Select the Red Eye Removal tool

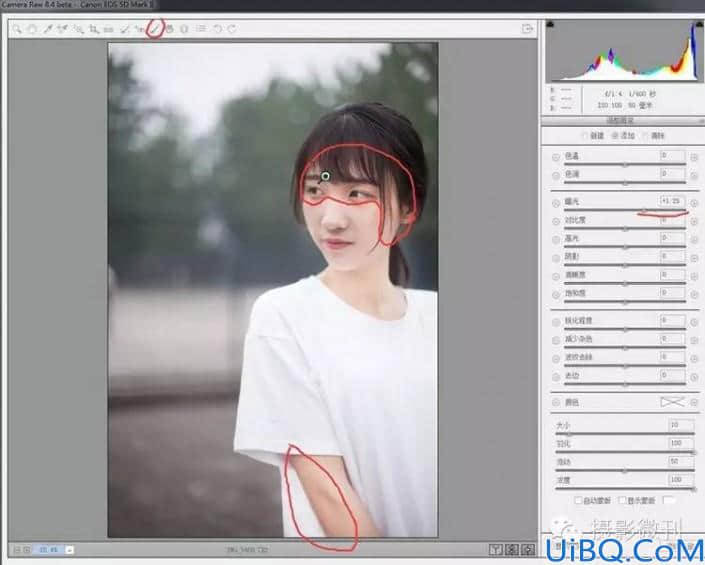(x=139, y=29)
